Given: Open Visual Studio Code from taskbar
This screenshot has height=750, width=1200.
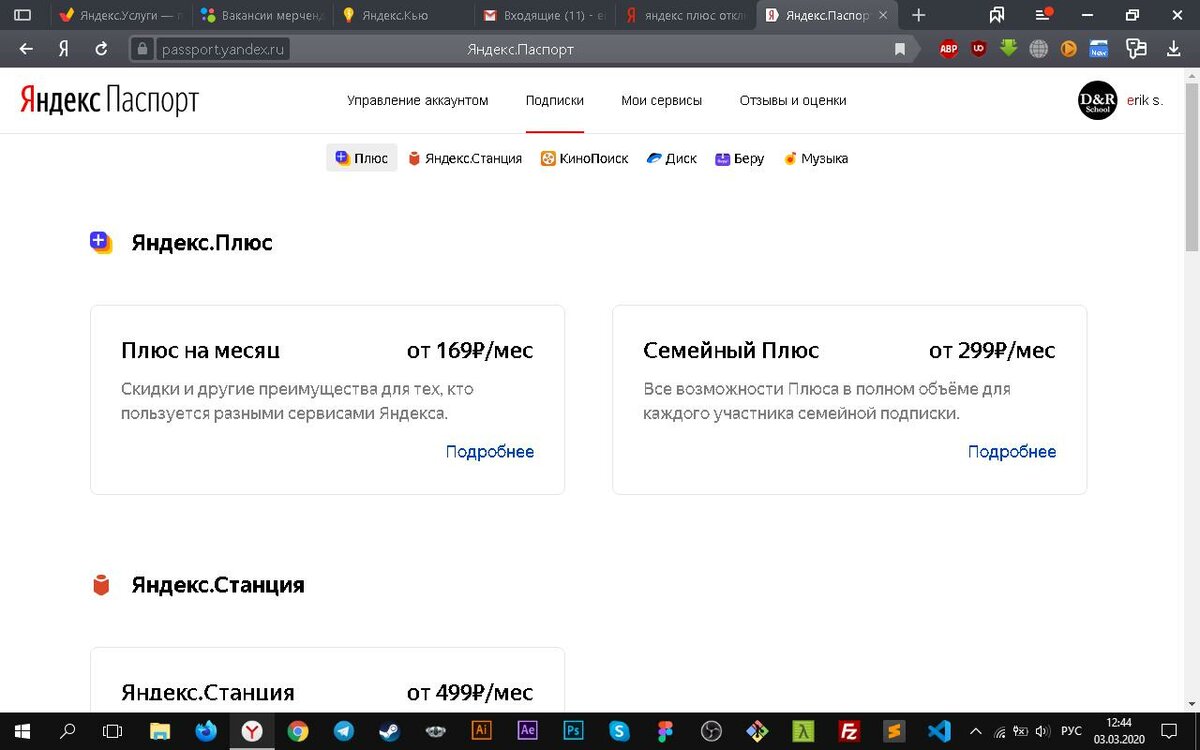Looking at the screenshot, I should (x=939, y=730).
